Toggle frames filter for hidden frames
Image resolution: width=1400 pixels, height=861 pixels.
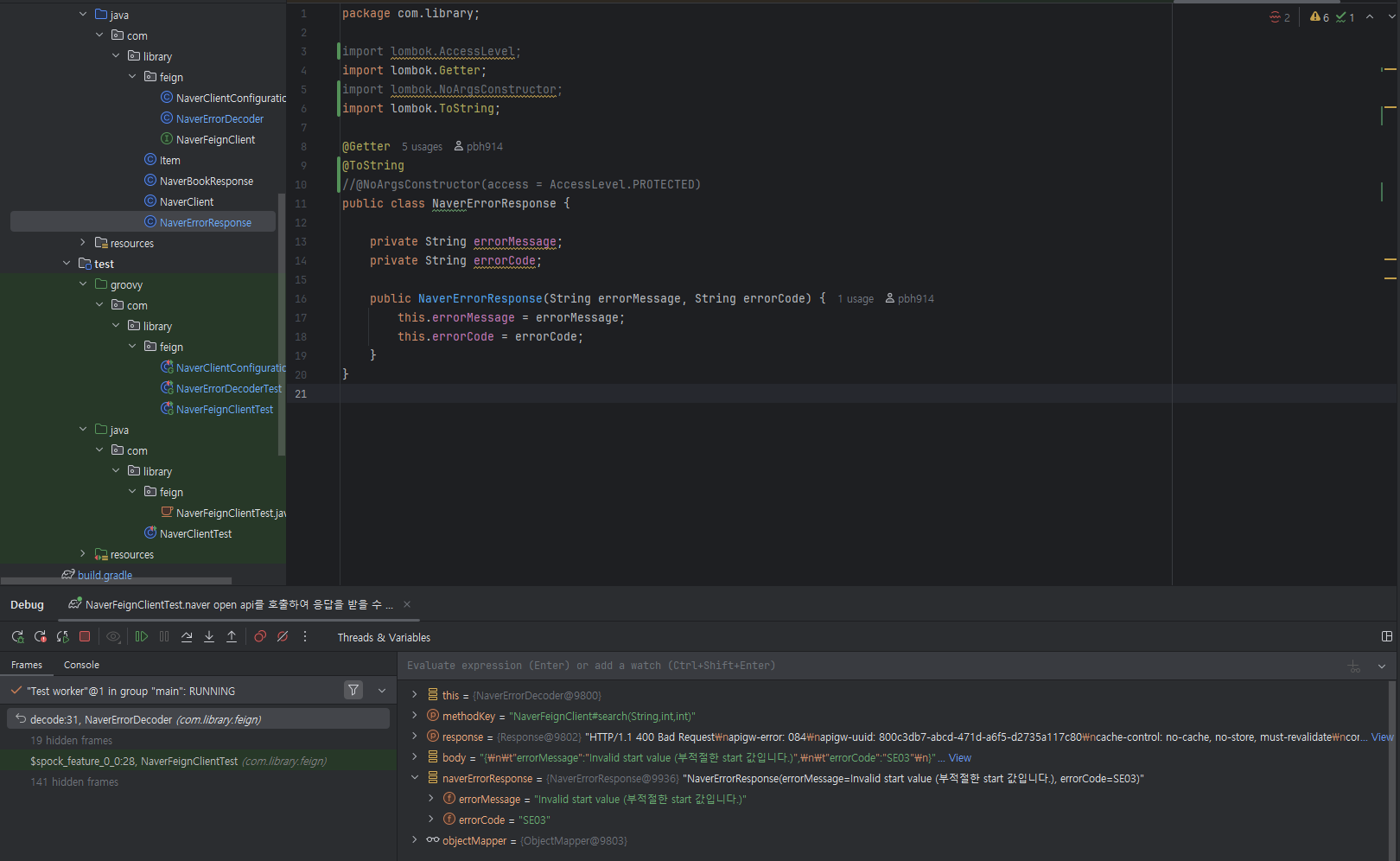pos(353,690)
